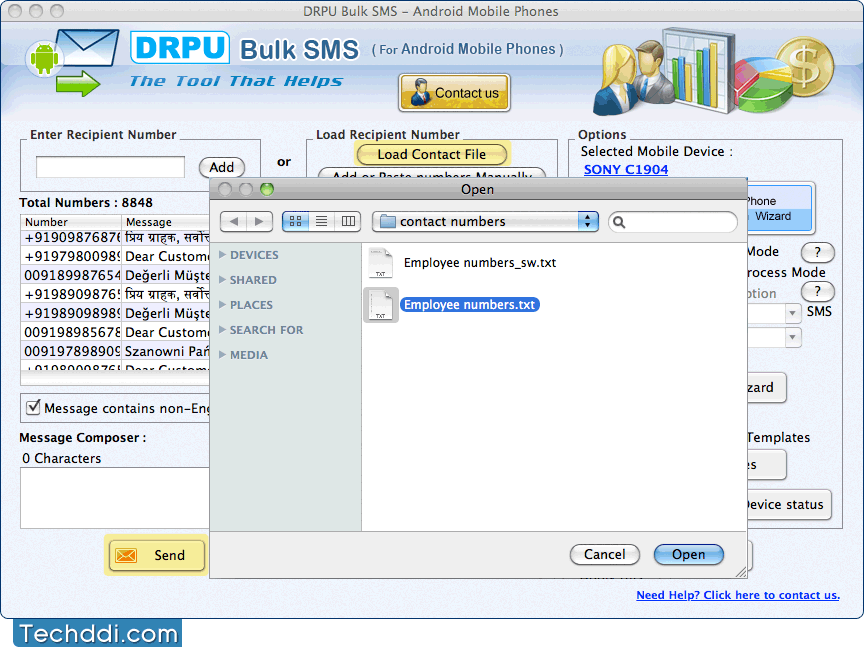Image resolution: width=864 pixels, height=647 pixels.
Task: Click the envelope icon on Send button
Action: tap(126, 556)
